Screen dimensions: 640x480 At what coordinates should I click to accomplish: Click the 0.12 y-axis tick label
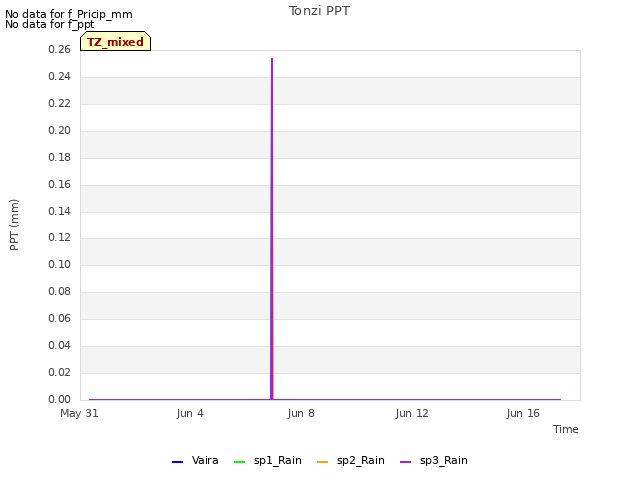[x=60, y=237]
